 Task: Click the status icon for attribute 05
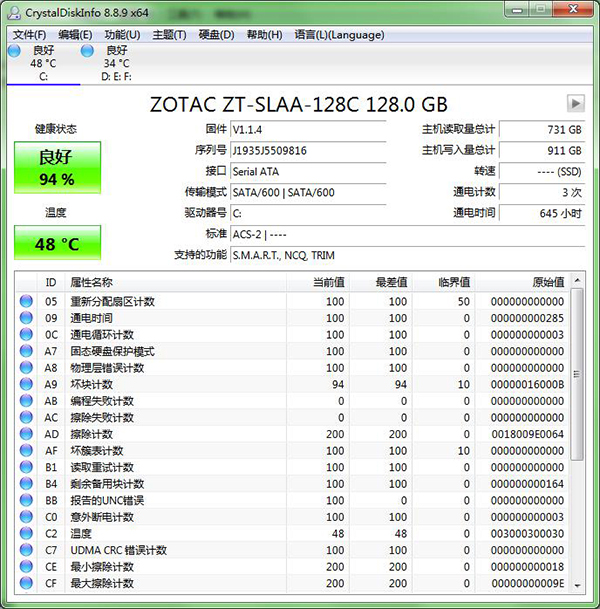coord(26,301)
